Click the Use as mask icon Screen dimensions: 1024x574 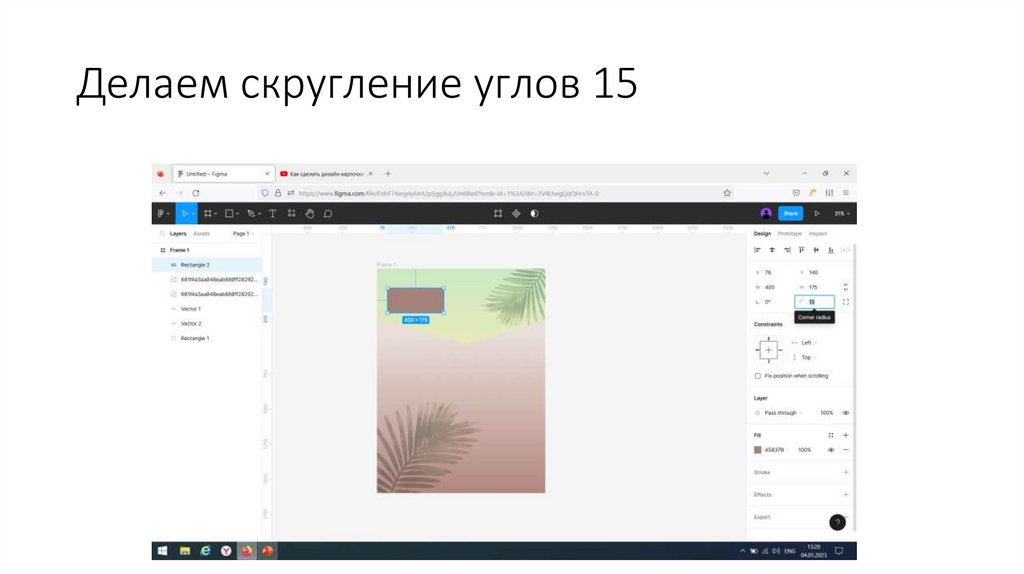[534, 214]
